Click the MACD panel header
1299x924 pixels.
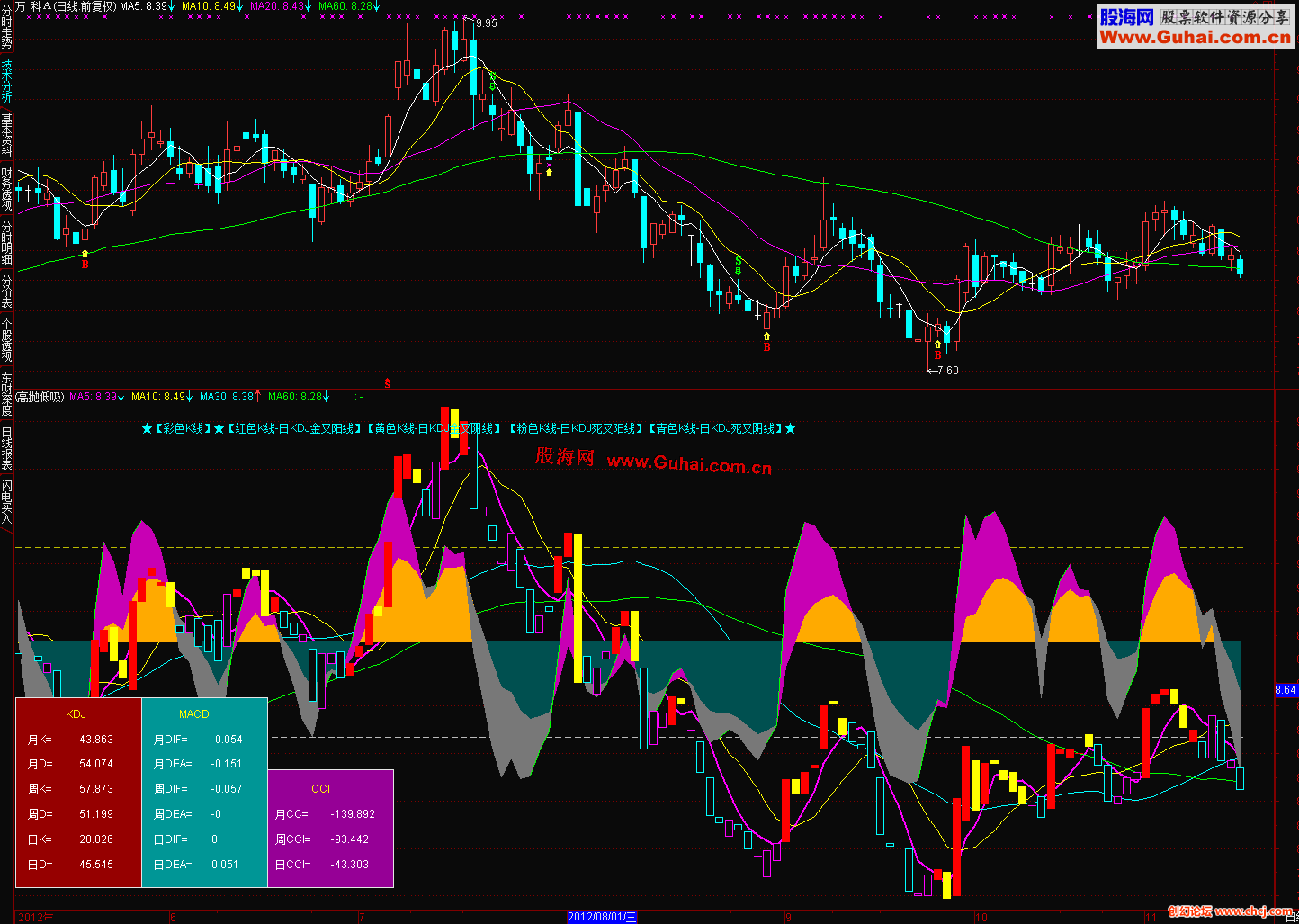194,713
